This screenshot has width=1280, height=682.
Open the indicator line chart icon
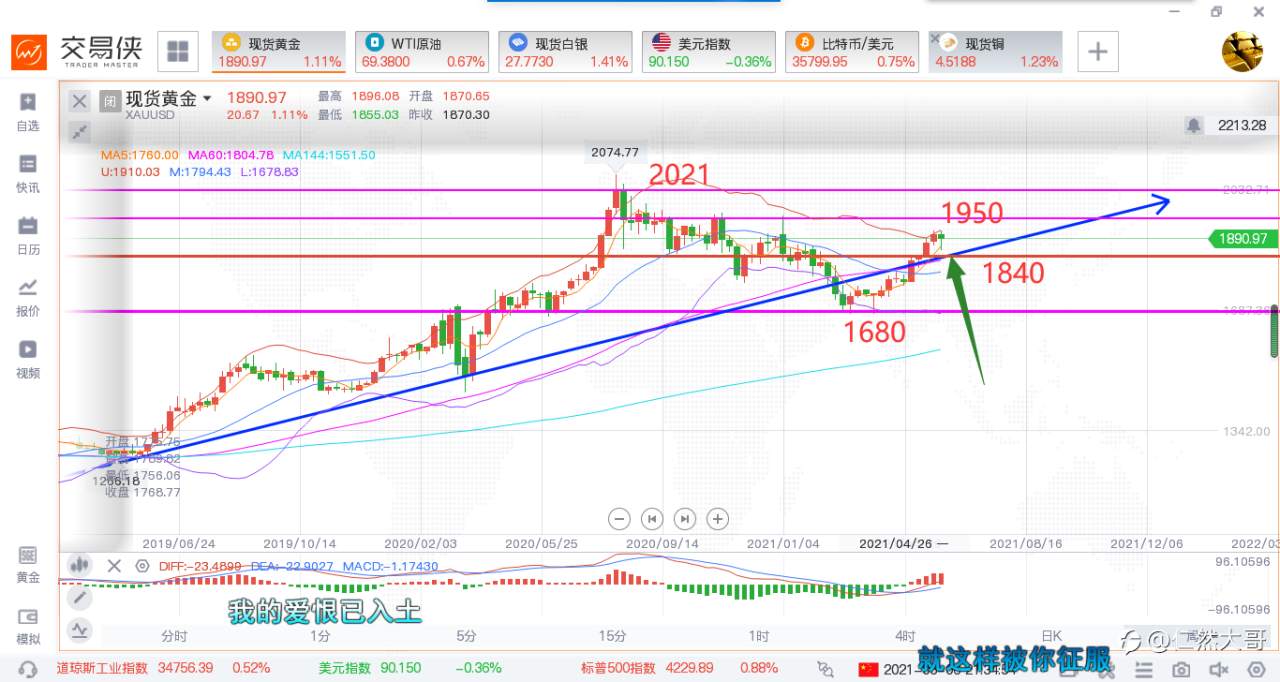79,630
